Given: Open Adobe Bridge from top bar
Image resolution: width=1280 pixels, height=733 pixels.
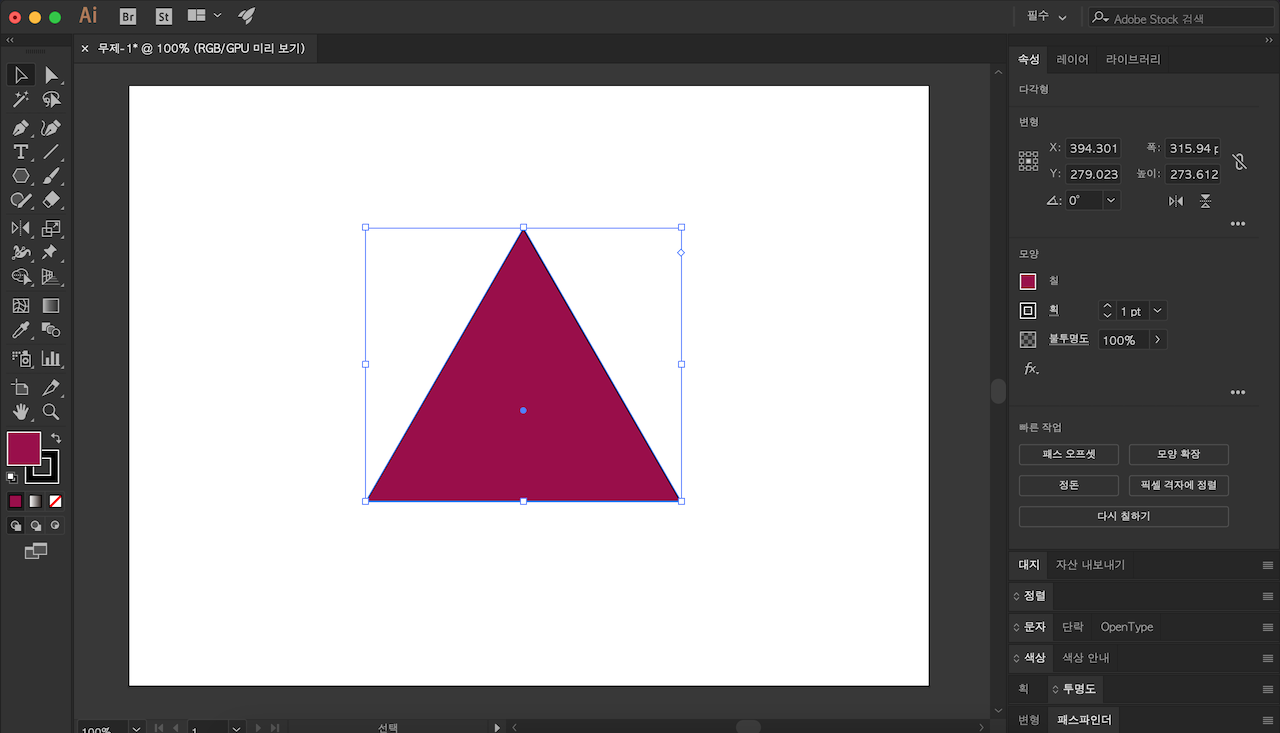Looking at the screenshot, I should coord(128,17).
